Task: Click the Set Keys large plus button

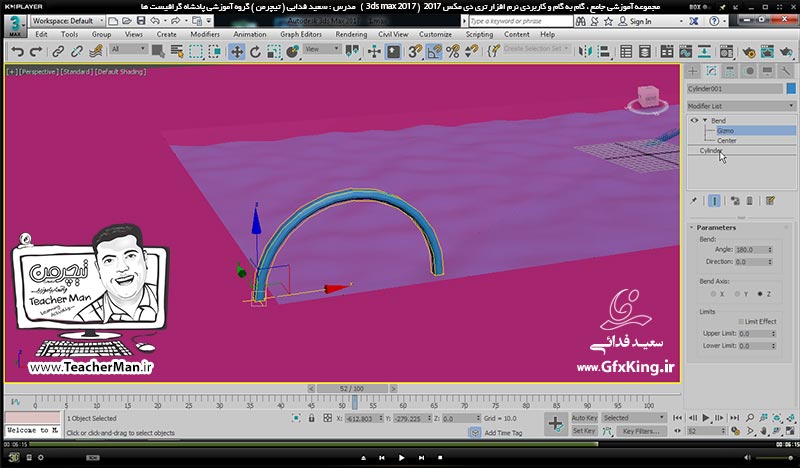Action: 555,424
